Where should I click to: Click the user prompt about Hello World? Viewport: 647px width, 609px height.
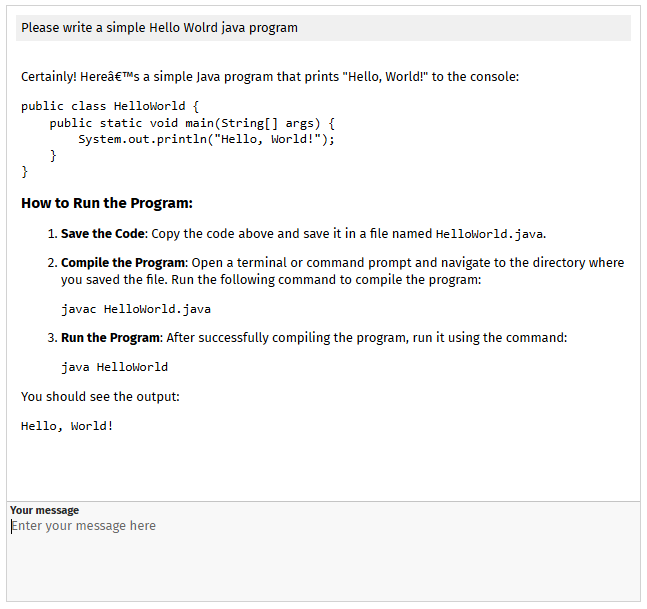coord(160,28)
